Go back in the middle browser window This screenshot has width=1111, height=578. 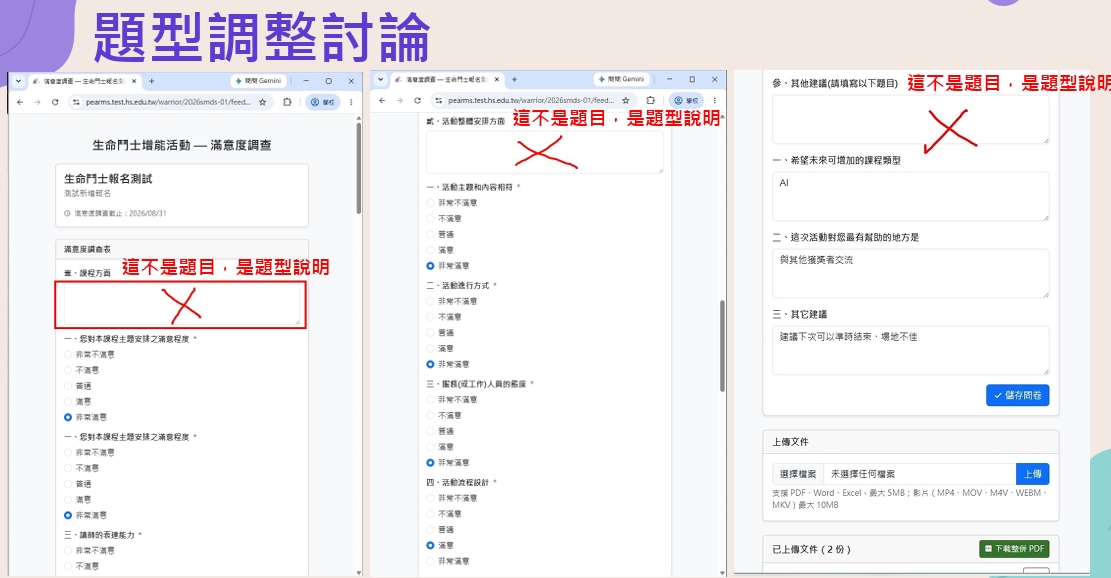382,101
